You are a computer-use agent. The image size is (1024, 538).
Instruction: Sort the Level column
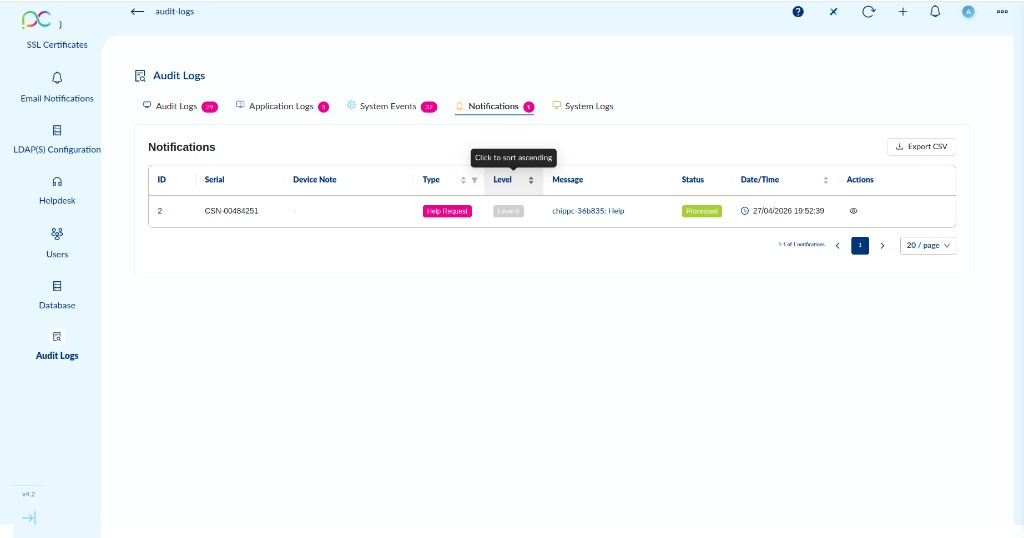pos(531,180)
